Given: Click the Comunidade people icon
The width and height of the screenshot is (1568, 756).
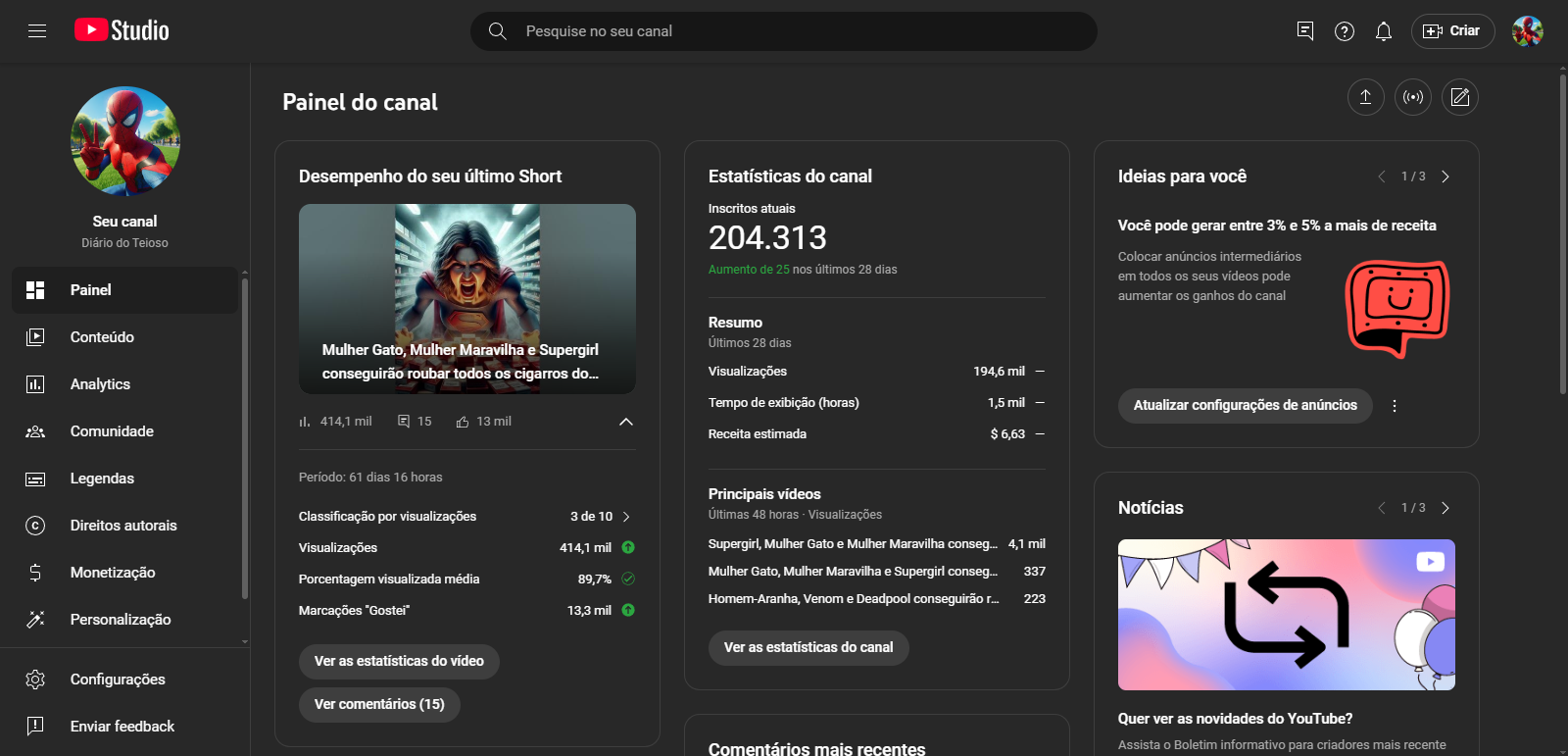Looking at the screenshot, I should coord(35,431).
